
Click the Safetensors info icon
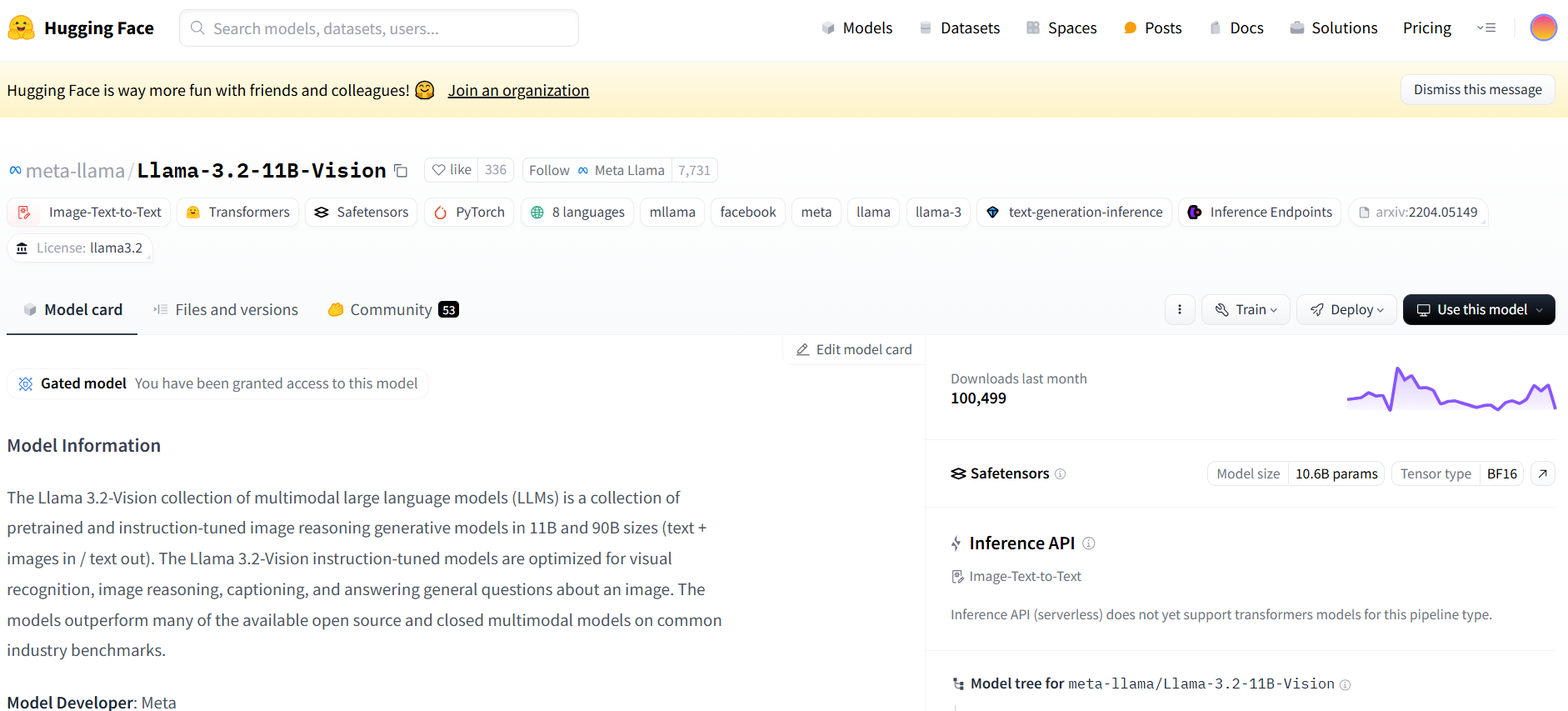click(1061, 473)
